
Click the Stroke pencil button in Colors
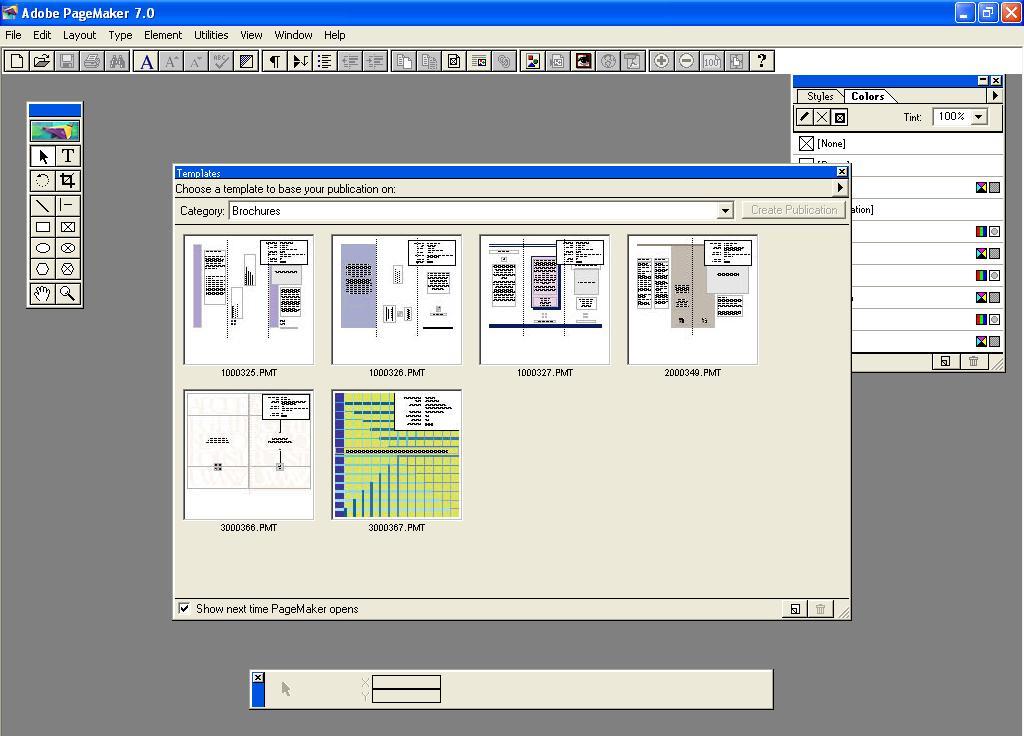[805, 118]
